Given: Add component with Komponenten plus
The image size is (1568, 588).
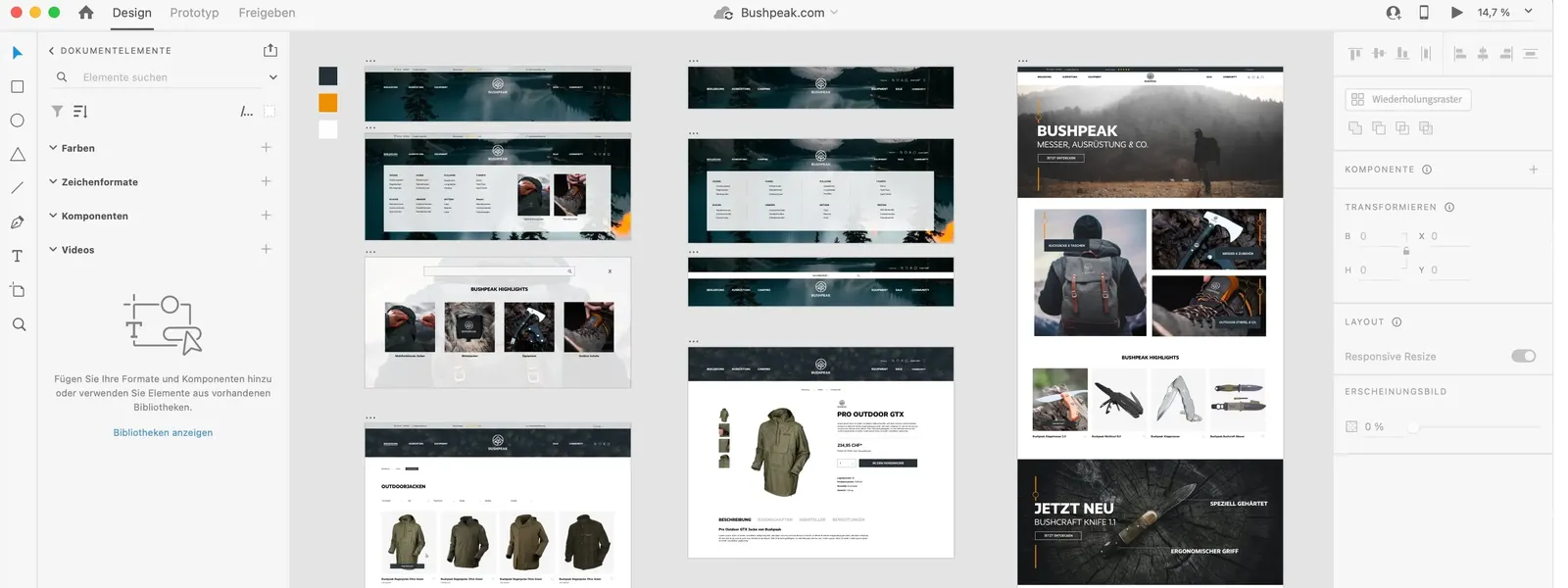Looking at the screenshot, I should point(266,215).
